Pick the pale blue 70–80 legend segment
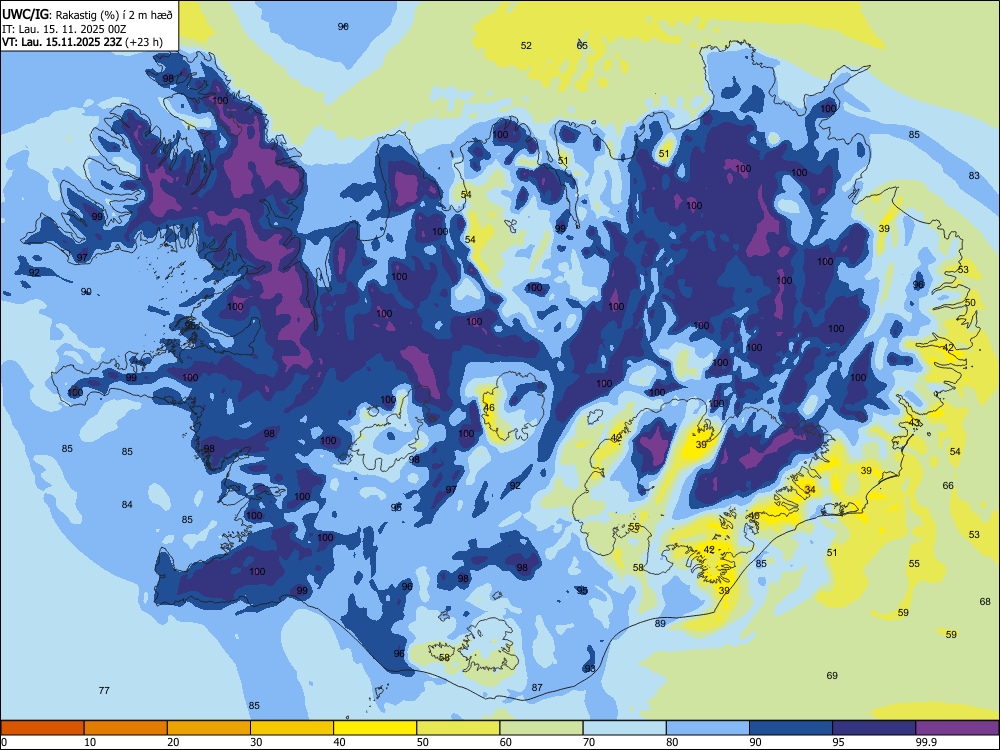Viewport: 1000px width, 750px height. pyautogui.click(x=624, y=728)
